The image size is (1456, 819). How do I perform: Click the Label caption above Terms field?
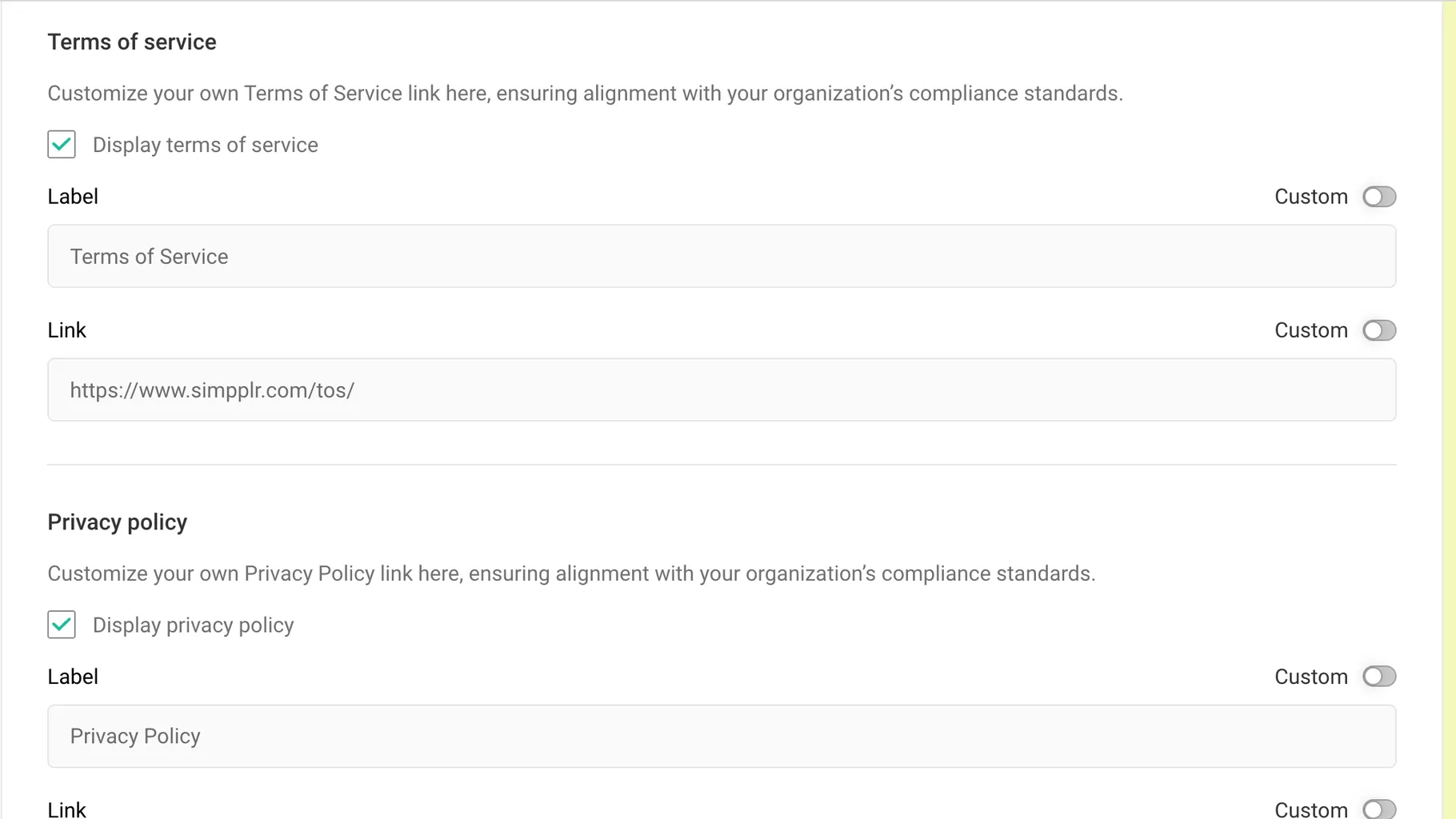click(x=73, y=197)
